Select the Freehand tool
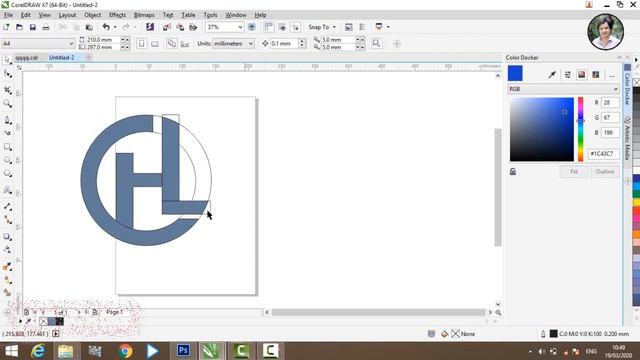The height and width of the screenshot is (360, 640). (7, 120)
